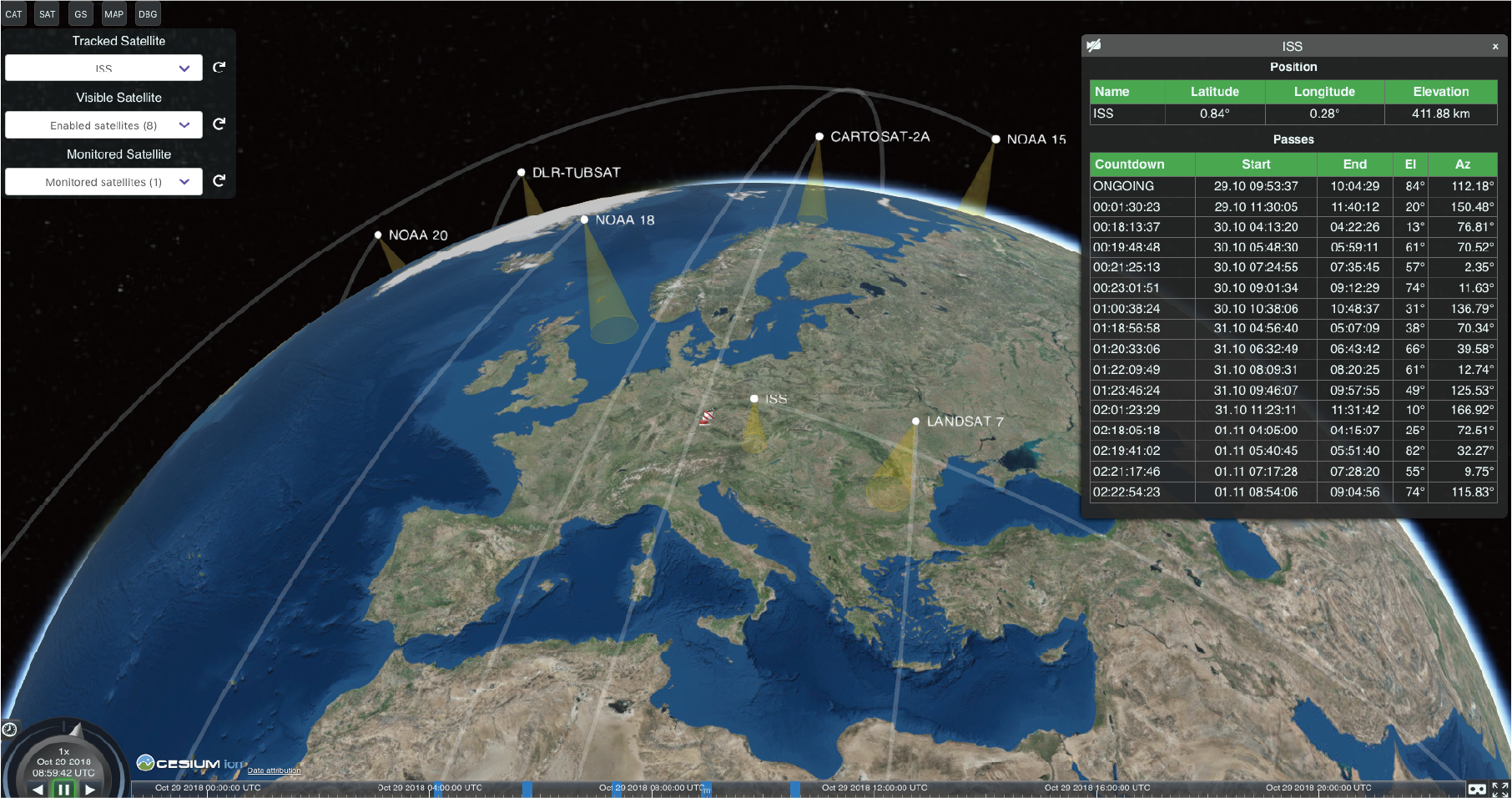Click the 1x speed shuttle ring pointer
The image size is (1512, 798).
(76, 730)
